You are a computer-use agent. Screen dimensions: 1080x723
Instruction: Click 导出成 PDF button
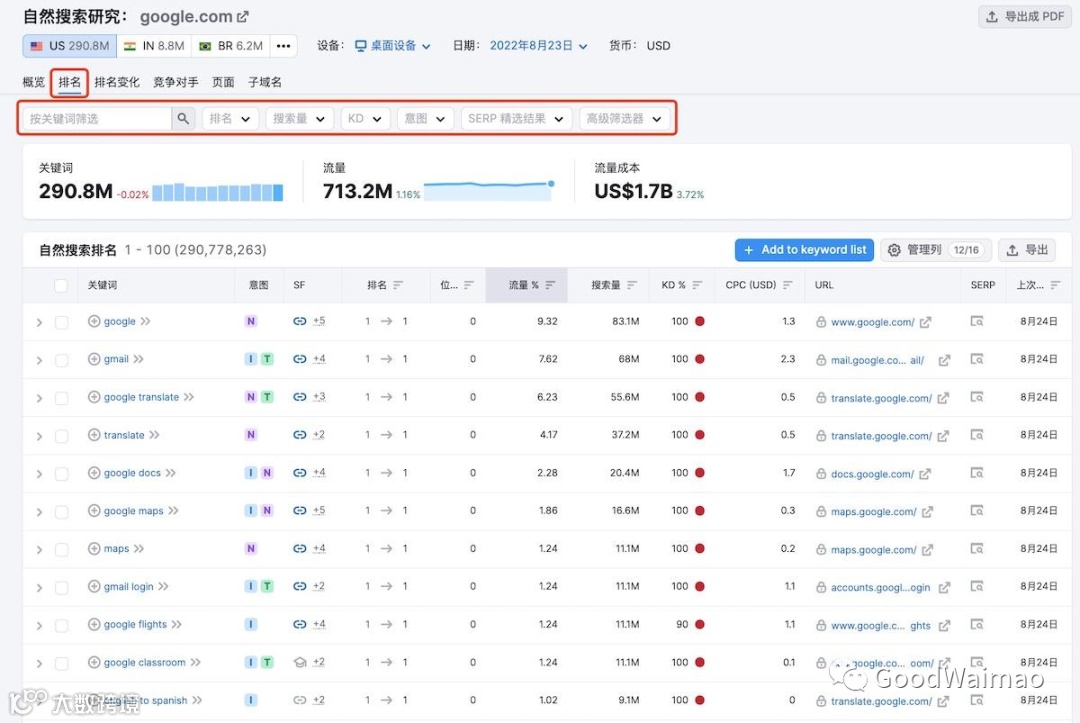1025,17
